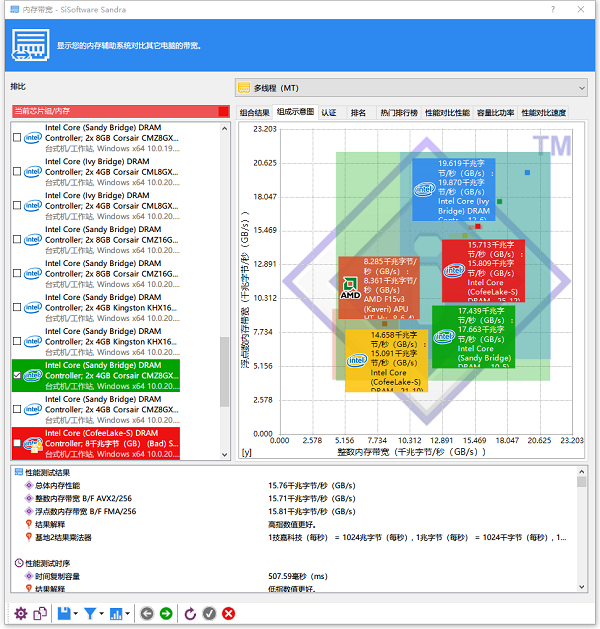Go back with the grey arrow
Image resolution: width=600 pixels, height=629 pixels.
pos(147,613)
